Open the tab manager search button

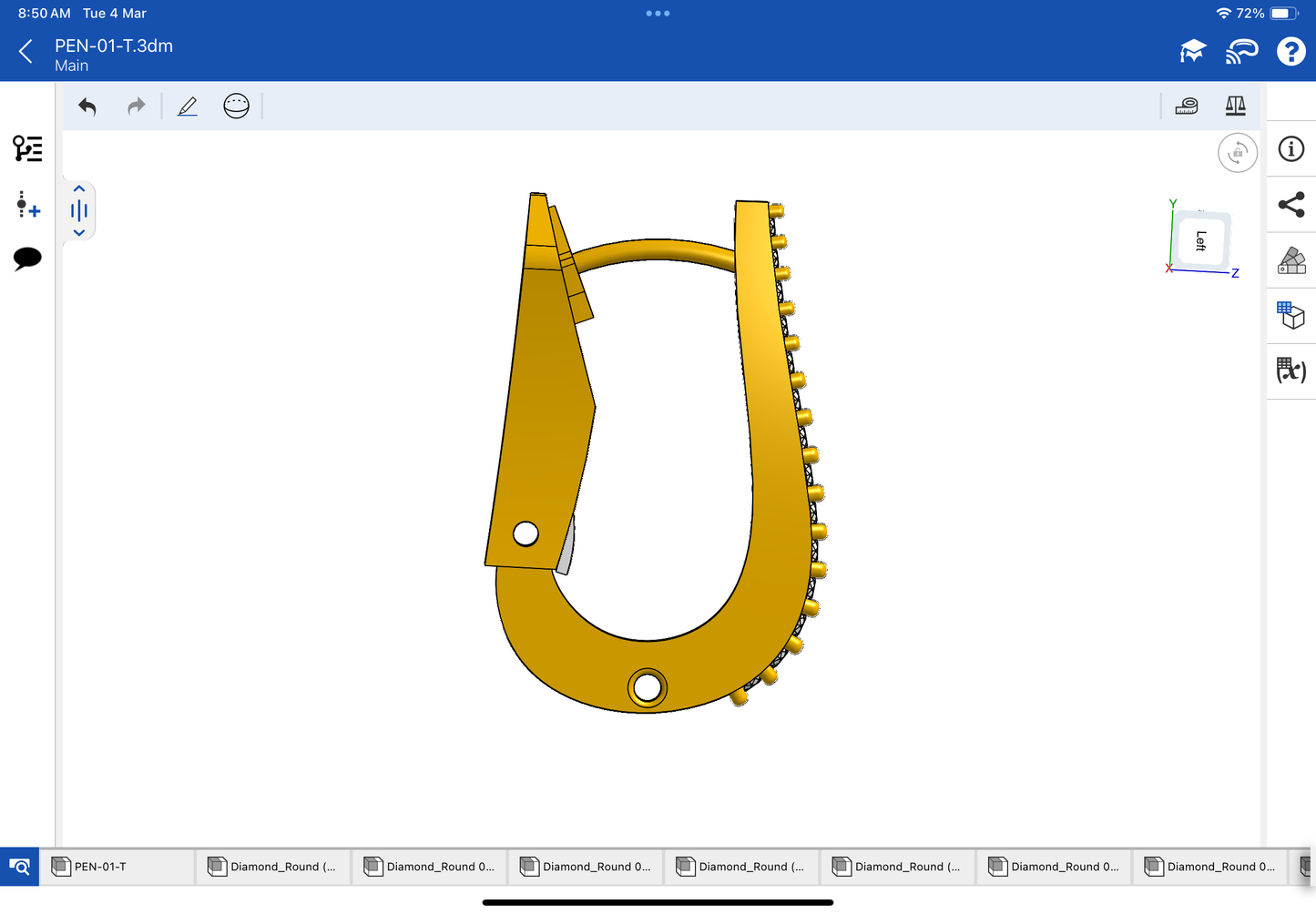19,867
